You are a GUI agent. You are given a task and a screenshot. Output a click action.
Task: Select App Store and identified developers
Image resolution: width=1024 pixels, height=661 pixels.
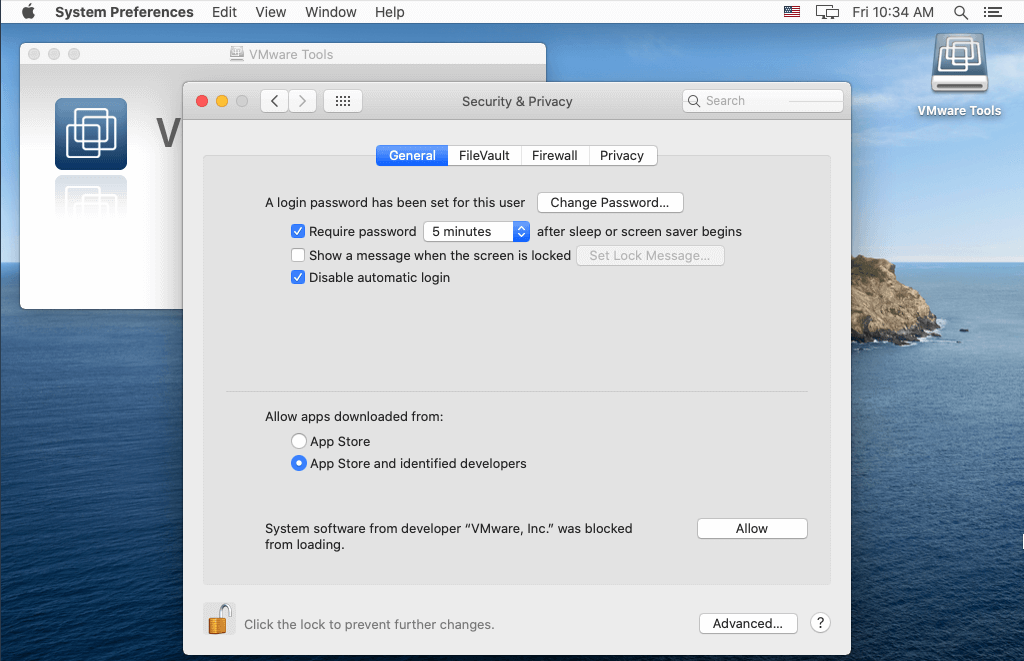[x=298, y=463]
